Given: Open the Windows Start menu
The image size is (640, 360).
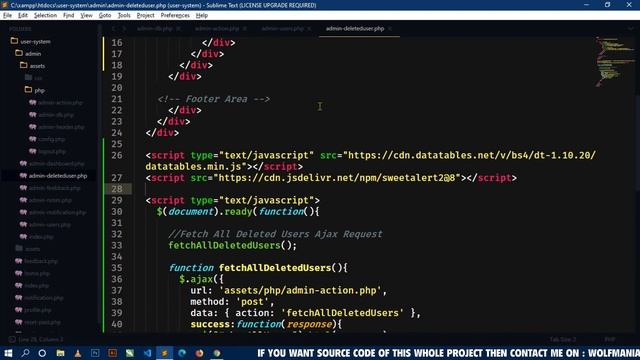Looking at the screenshot, I should click(8, 353).
